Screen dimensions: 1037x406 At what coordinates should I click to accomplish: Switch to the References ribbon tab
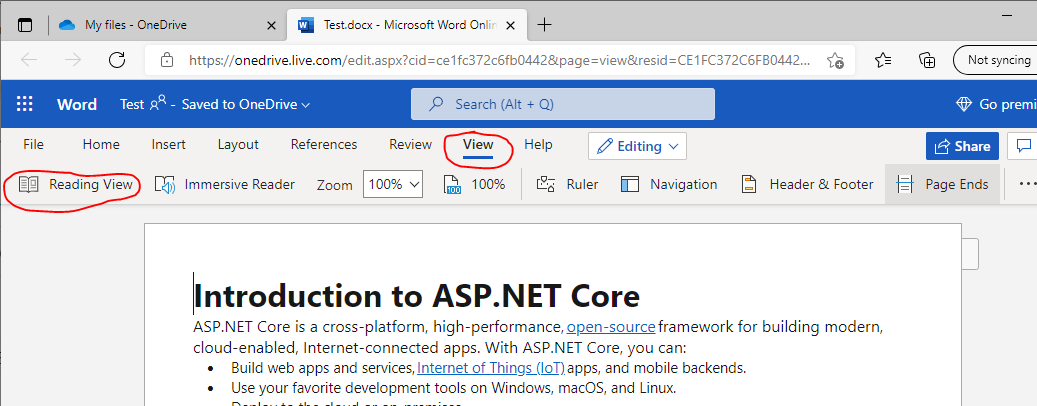[324, 144]
